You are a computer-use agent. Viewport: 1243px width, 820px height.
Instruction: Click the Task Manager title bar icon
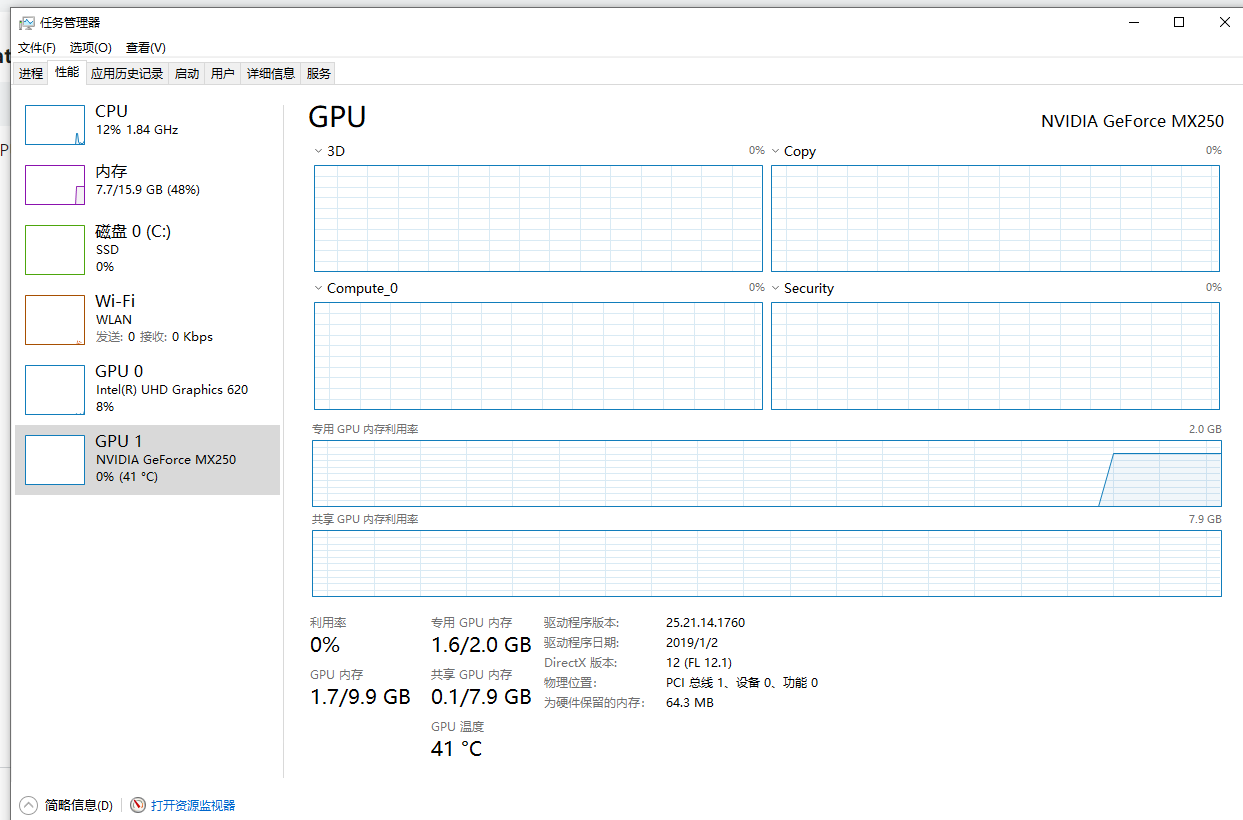[x=27, y=22]
